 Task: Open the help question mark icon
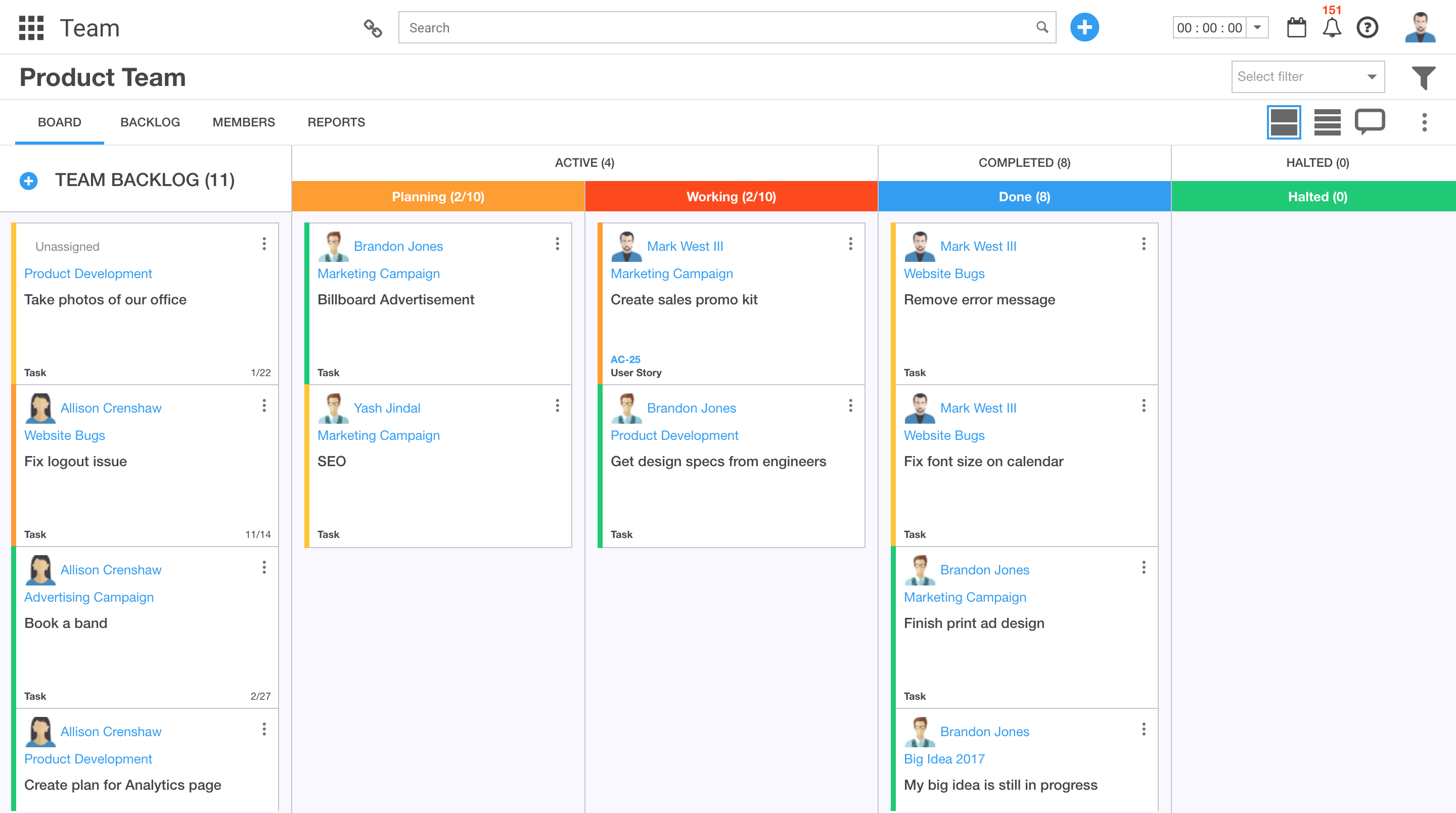coord(1367,28)
